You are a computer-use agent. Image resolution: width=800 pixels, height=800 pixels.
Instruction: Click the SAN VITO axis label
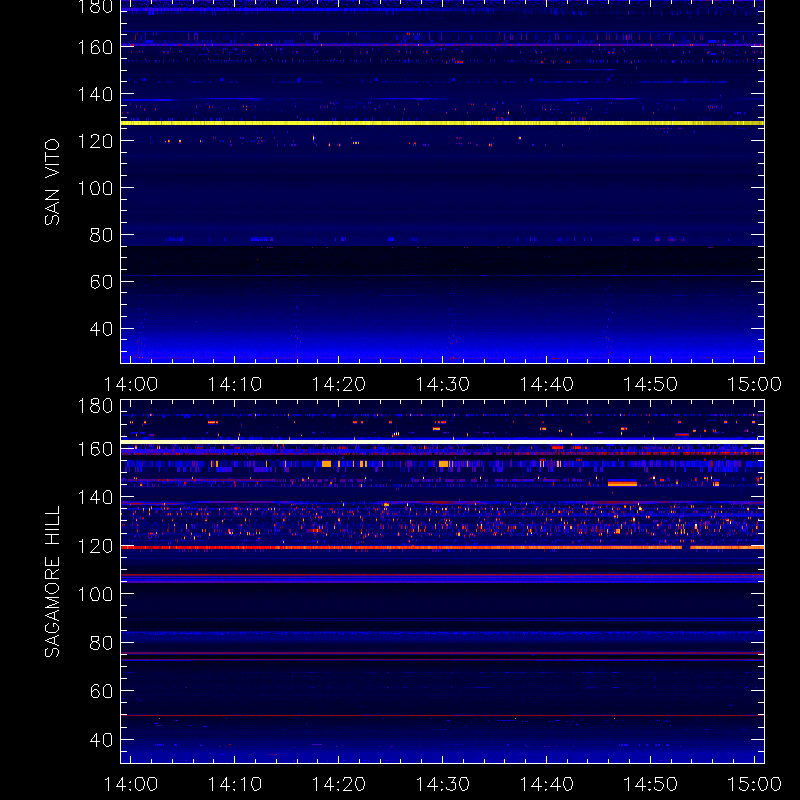point(52,182)
